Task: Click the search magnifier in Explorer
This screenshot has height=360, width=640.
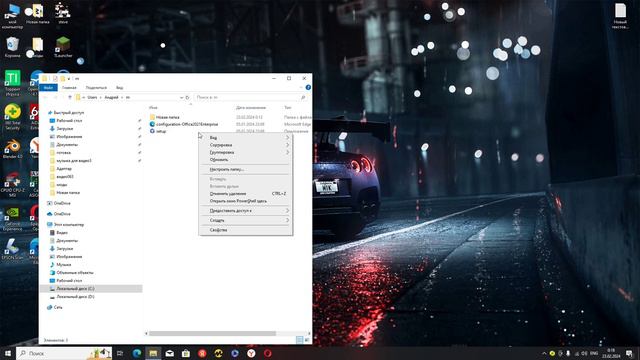Action: coord(303,98)
